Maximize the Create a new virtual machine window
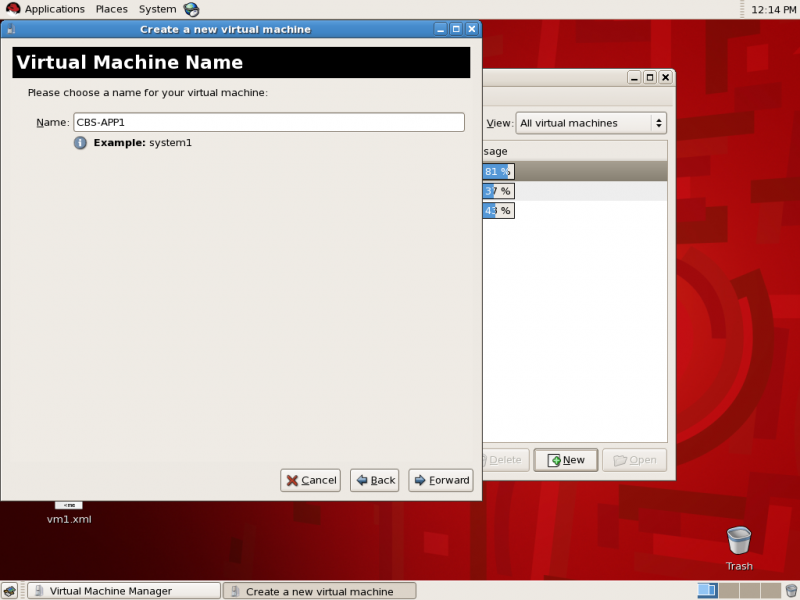The image size is (800, 600). pyautogui.click(x=456, y=29)
